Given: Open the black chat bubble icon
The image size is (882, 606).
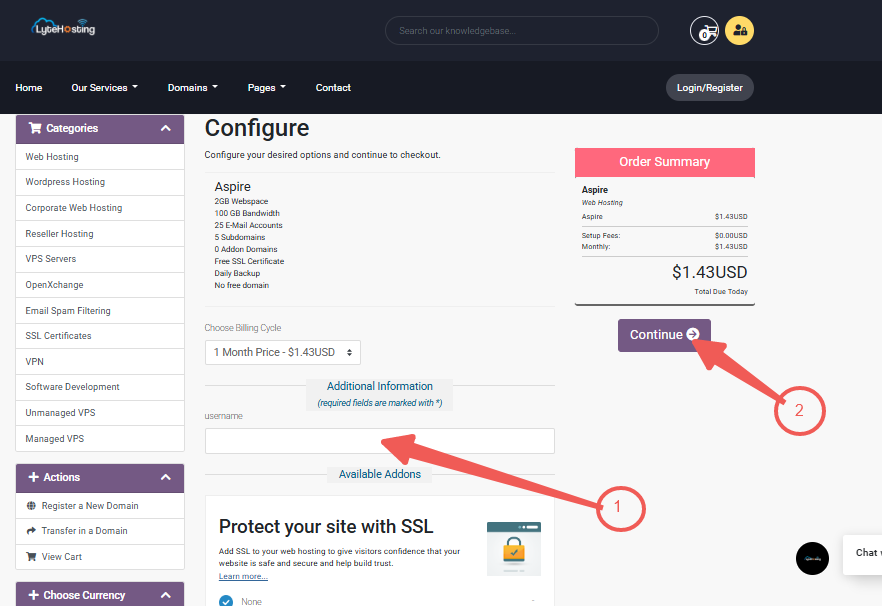Looking at the screenshot, I should tap(812, 558).
